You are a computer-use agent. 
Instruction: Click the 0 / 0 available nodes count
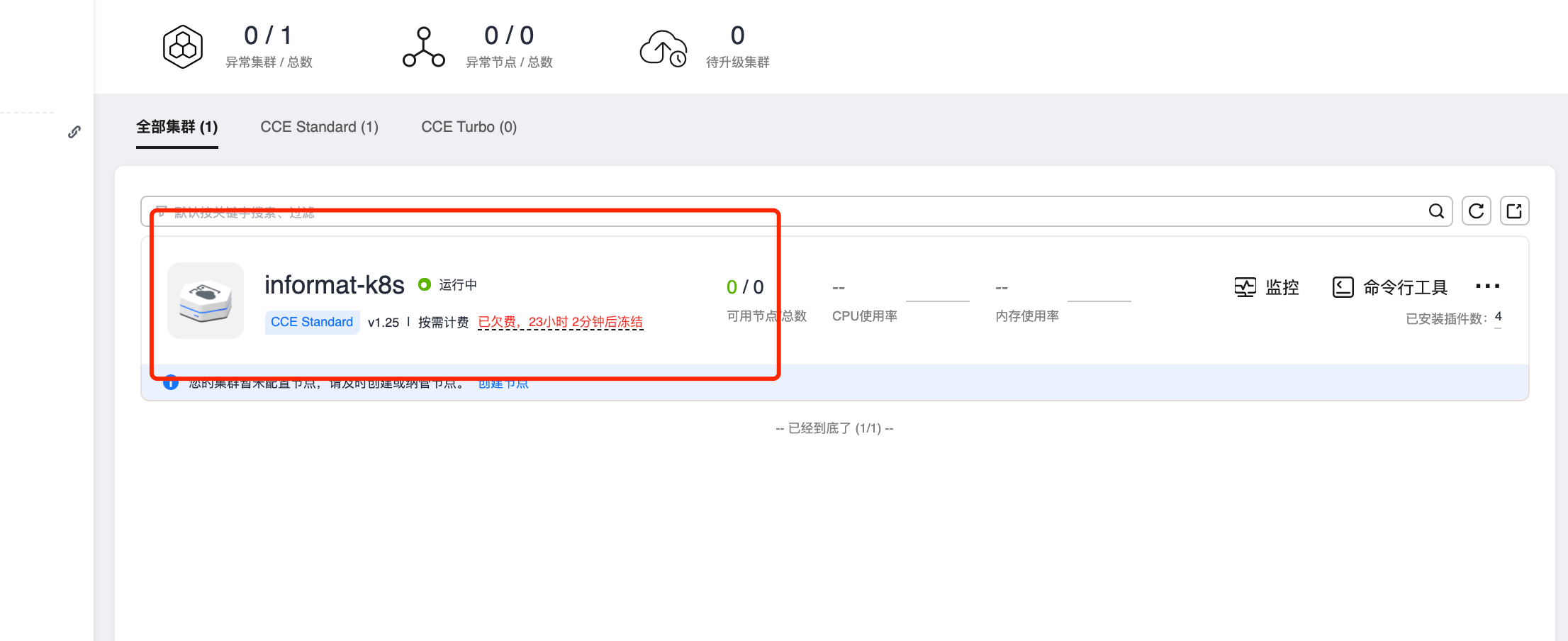pyautogui.click(x=745, y=287)
